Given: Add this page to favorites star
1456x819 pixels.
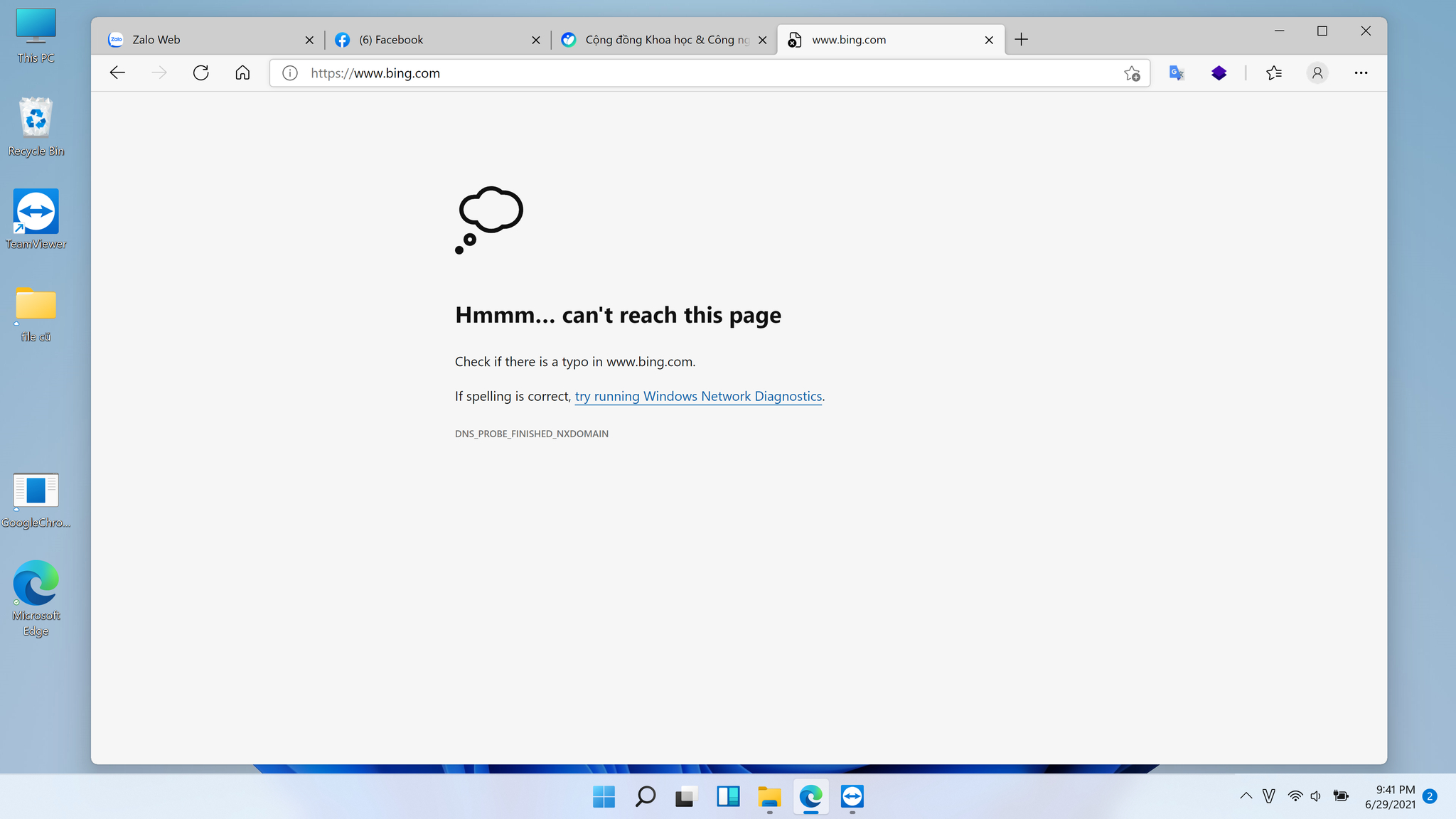Looking at the screenshot, I should coord(1132,73).
